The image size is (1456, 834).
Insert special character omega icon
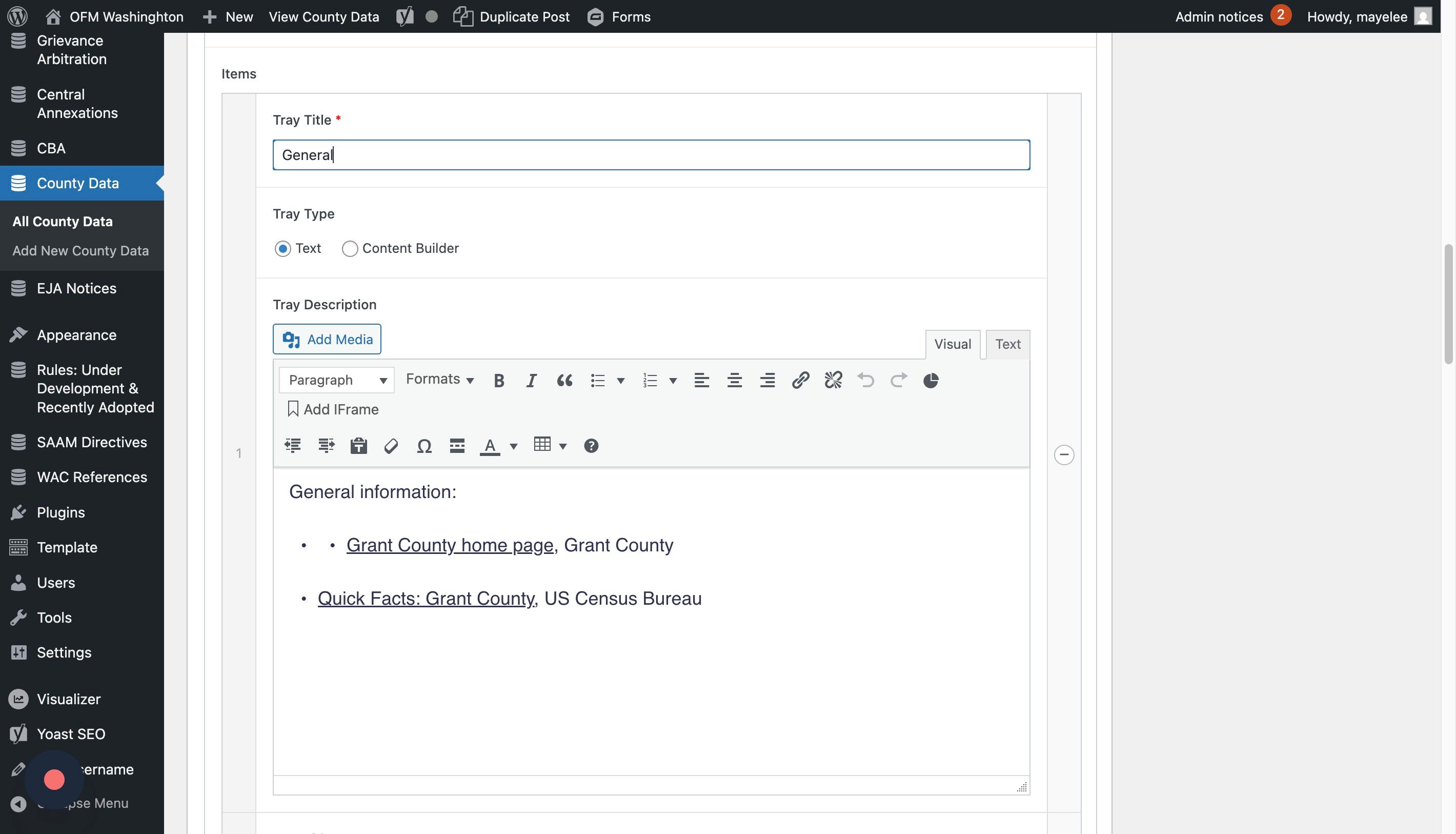pos(423,446)
